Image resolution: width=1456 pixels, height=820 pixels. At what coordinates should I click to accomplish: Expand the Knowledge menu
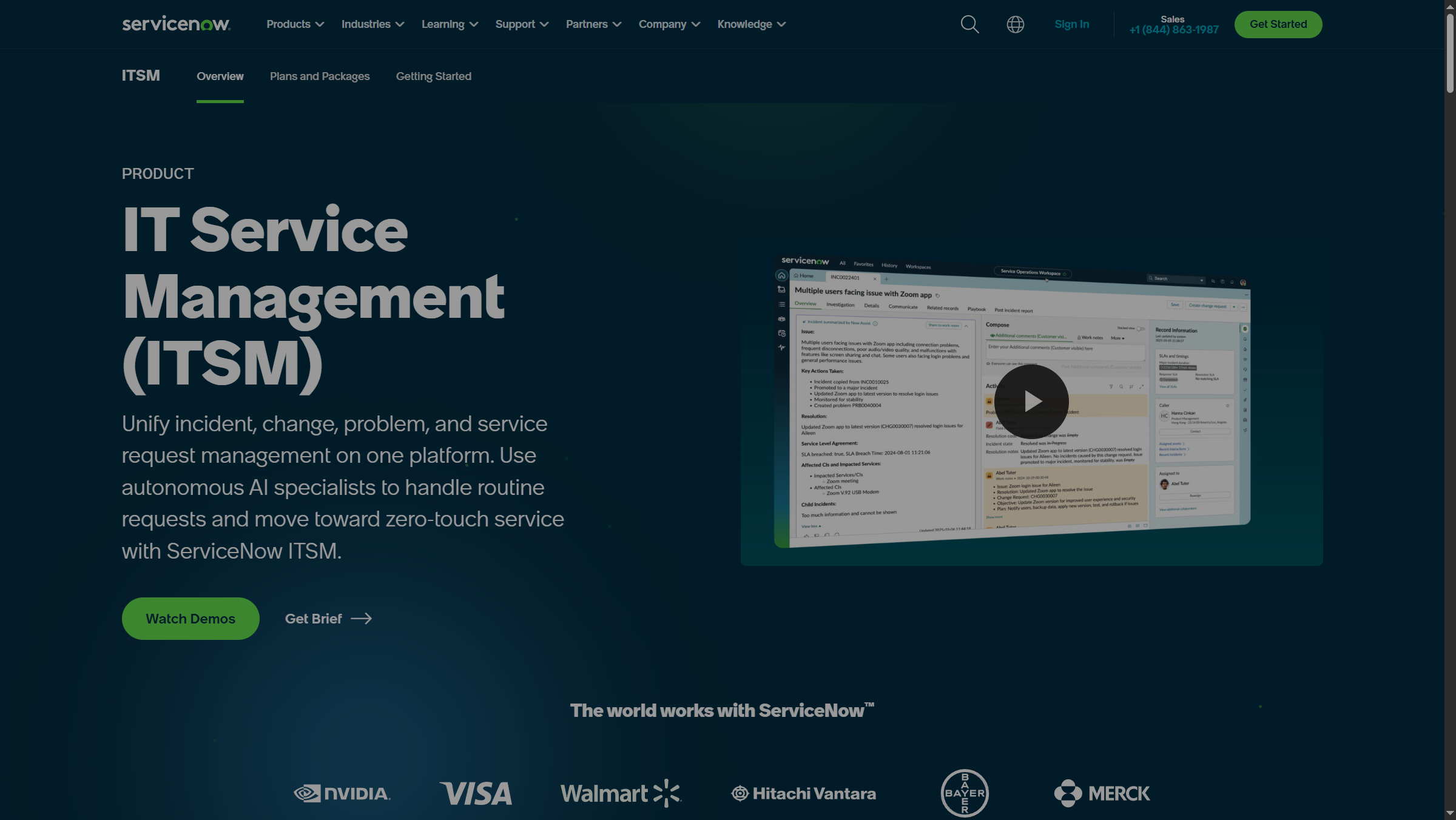pyautogui.click(x=752, y=24)
